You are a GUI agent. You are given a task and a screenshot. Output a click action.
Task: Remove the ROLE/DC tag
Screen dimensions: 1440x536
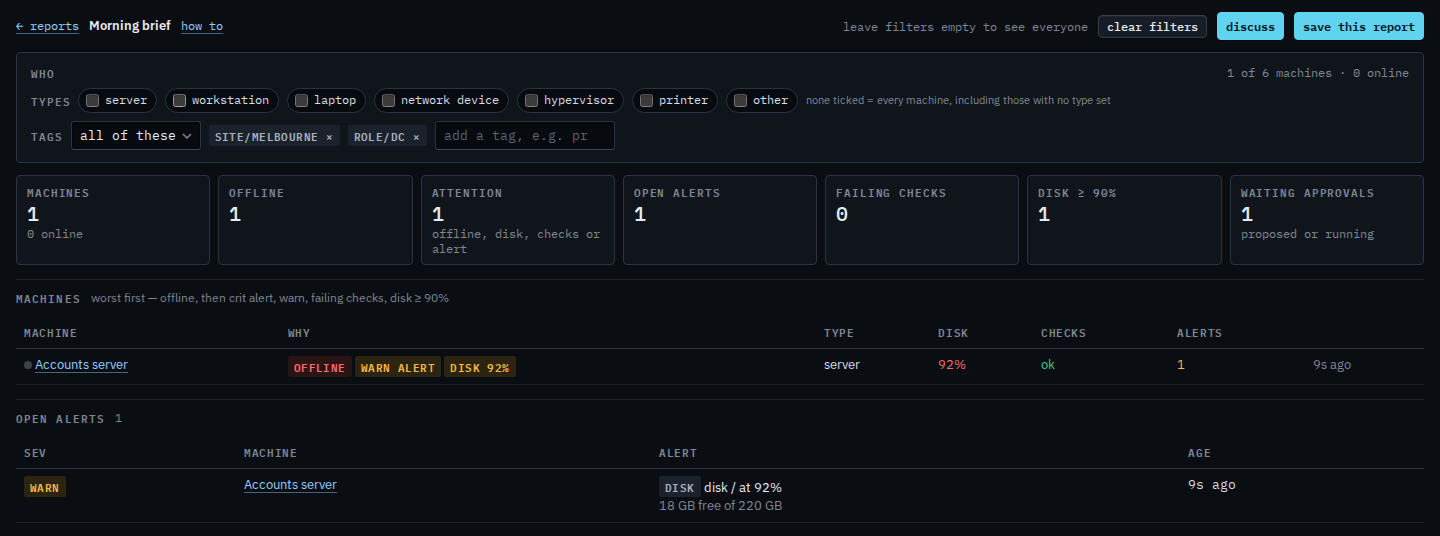pyautogui.click(x=416, y=137)
